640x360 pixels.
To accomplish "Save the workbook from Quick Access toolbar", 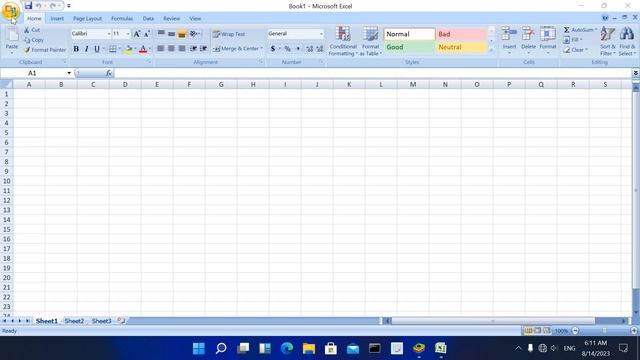I will tap(28, 6).
